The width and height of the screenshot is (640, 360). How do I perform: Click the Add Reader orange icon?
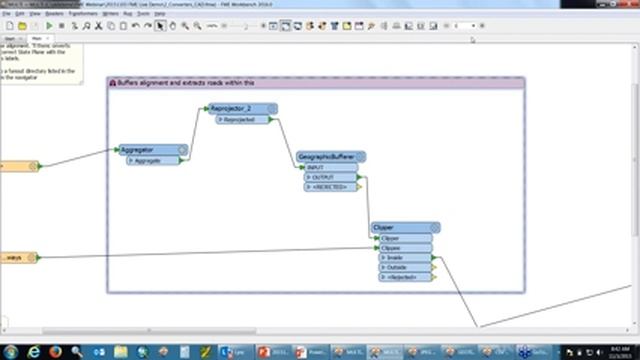310,26
